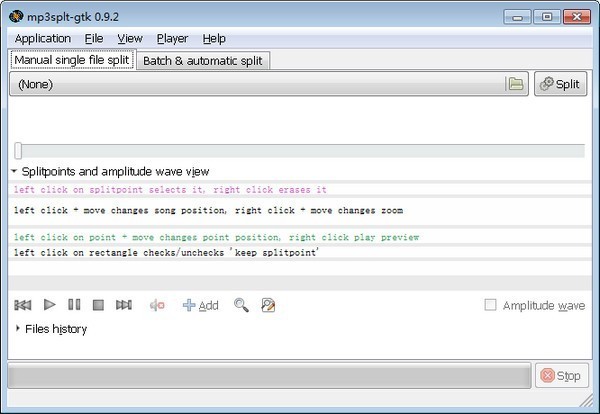600x414 pixels.
Task: Open the folder browse icon for input file
Action: click(x=515, y=84)
